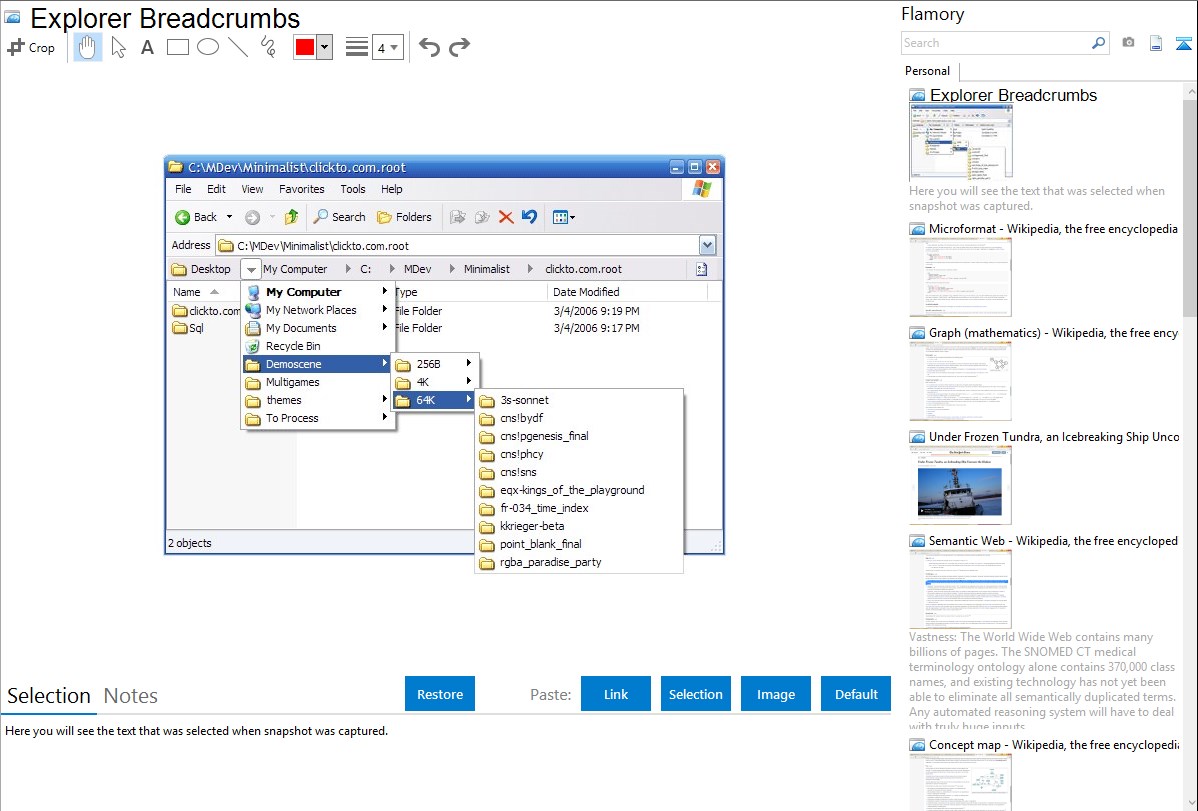
Task: Choose the freehand squiggle drawing tool
Action: coord(267,47)
